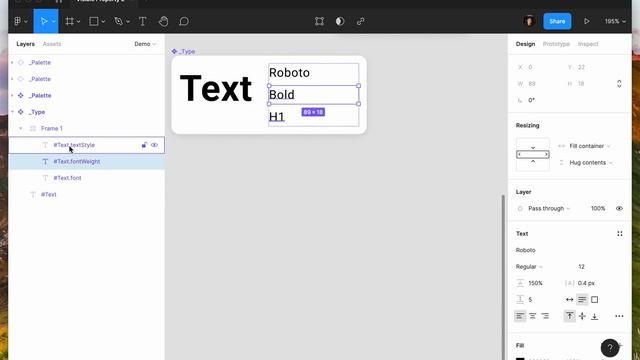Open the Regular font weight dropdown
640x360 pixels.
point(529,267)
